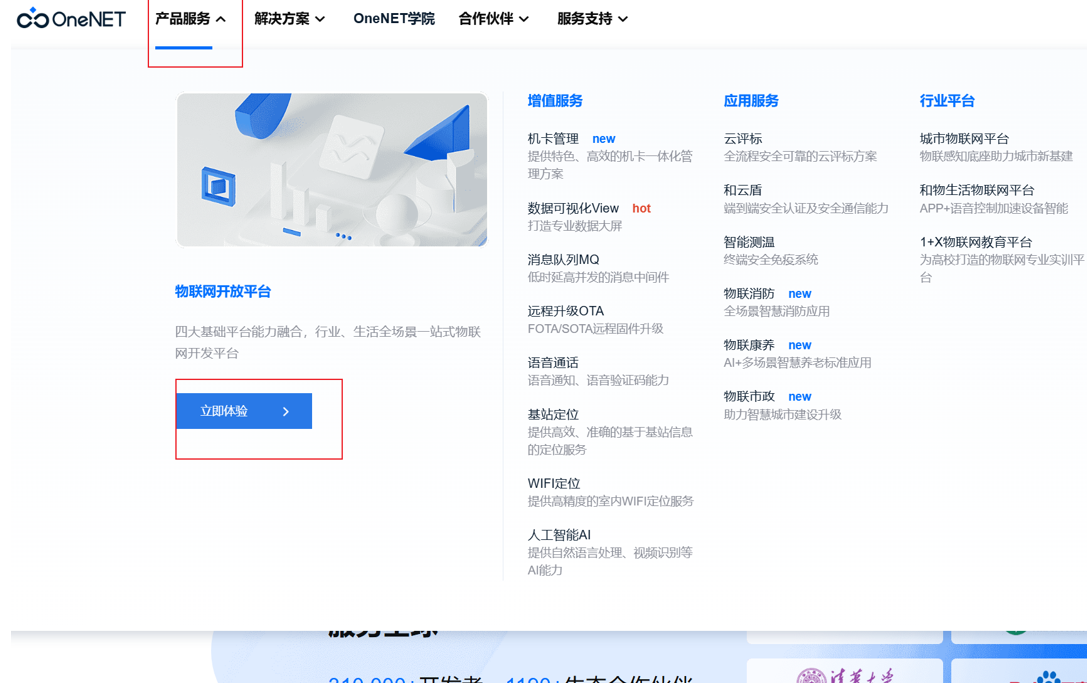1087x683 pixels.
Task: Click description FOTA/SOTA远程固件升级
Action: 595,328
